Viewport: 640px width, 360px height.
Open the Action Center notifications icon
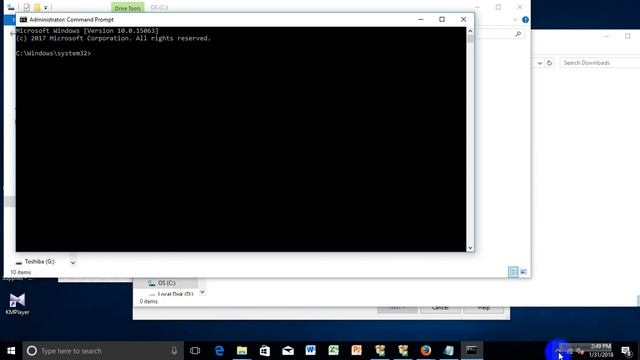(626, 351)
